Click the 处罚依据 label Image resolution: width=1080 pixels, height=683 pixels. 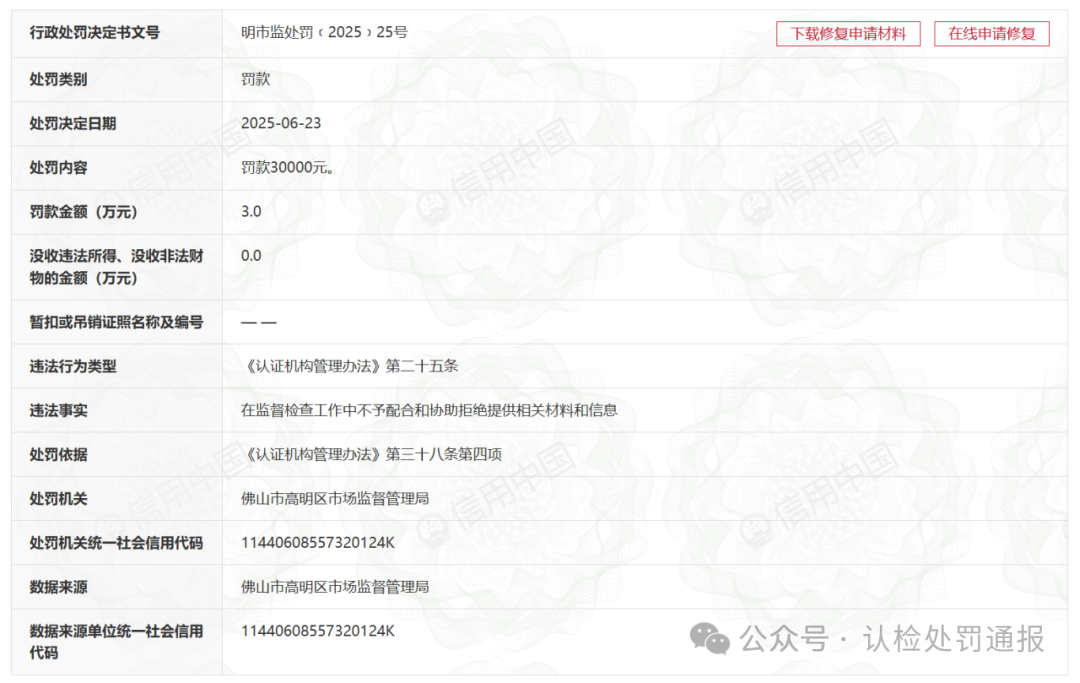pos(58,454)
